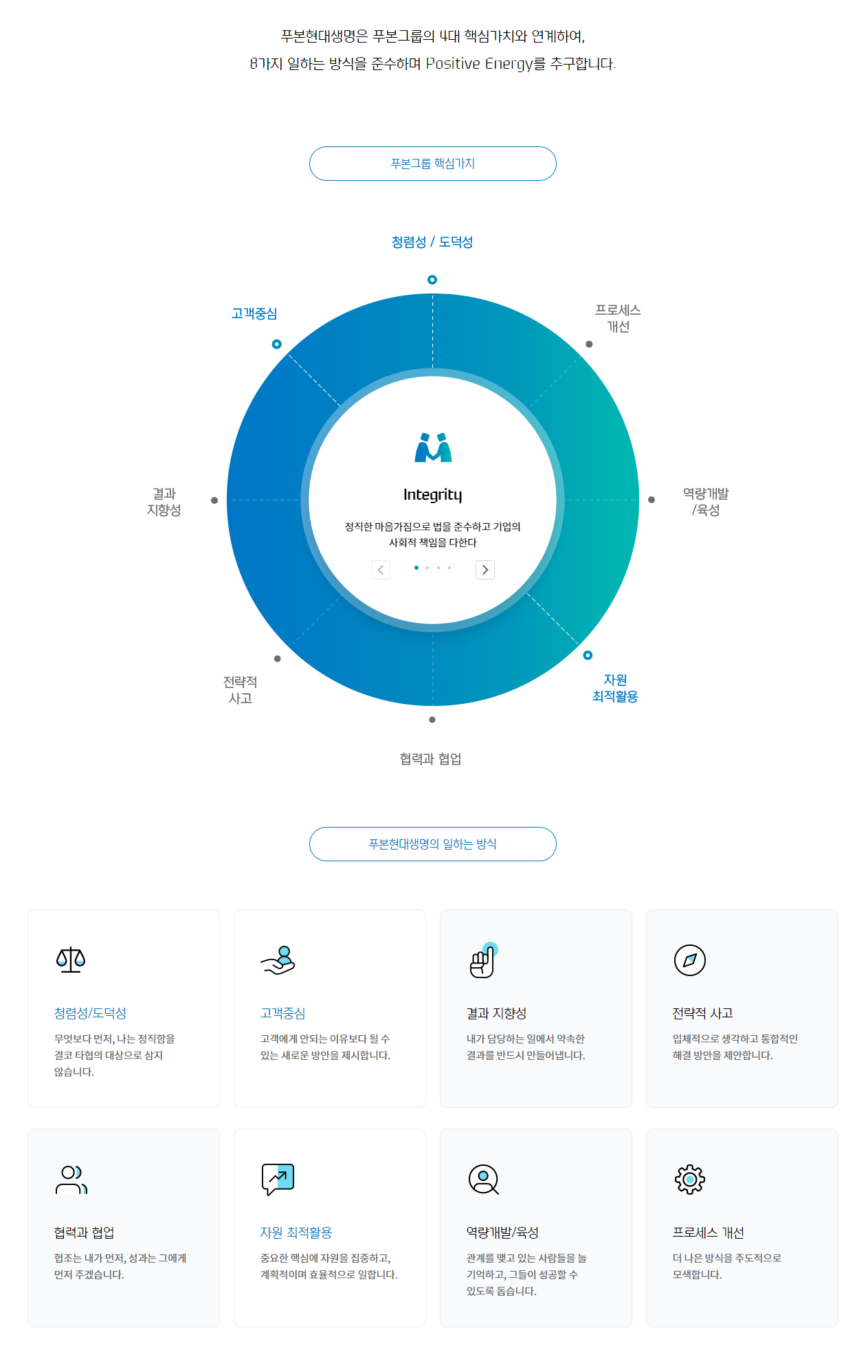Click the gray marker dot beside 역량개발/육성 label

click(x=652, y=500)
